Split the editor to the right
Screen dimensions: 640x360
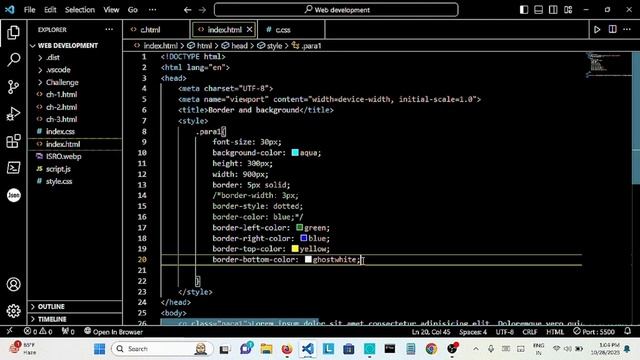coord(612,29)
